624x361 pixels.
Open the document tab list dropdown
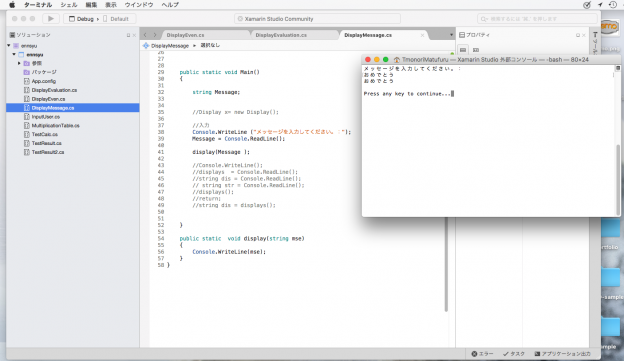(x=451, y=35)
